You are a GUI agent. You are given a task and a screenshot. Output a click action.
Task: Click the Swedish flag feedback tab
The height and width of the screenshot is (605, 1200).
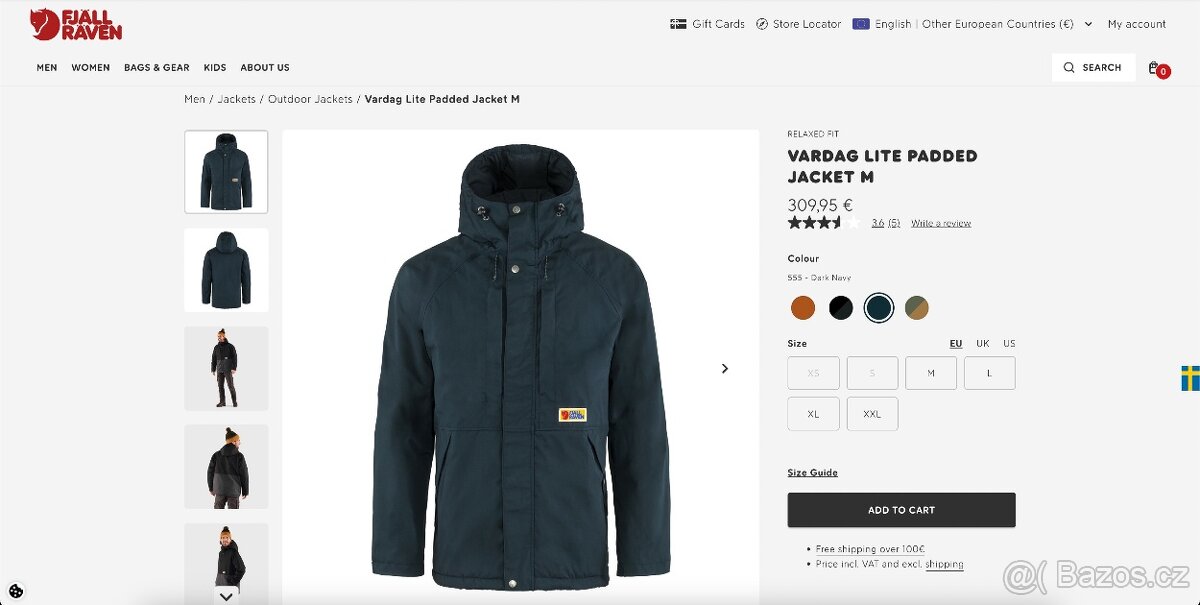coord(1190,380)
